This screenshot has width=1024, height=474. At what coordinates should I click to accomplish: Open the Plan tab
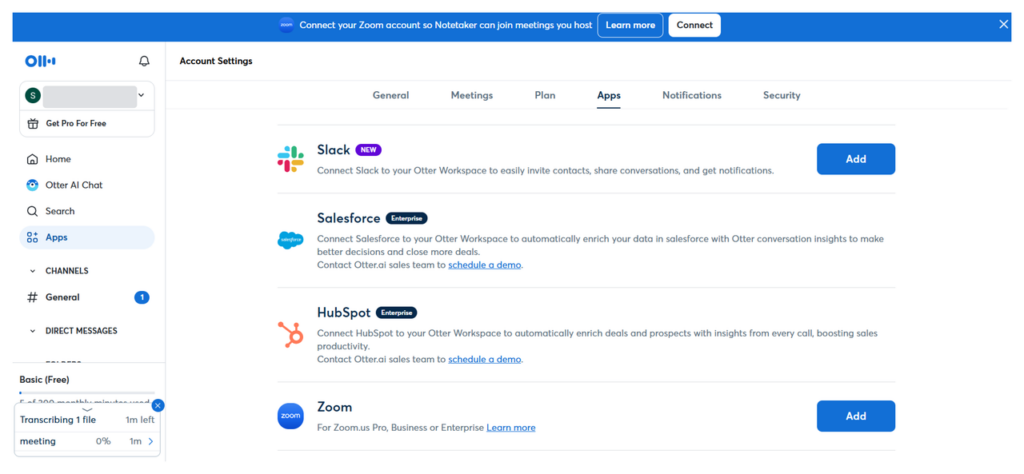[x=545, y=95]
